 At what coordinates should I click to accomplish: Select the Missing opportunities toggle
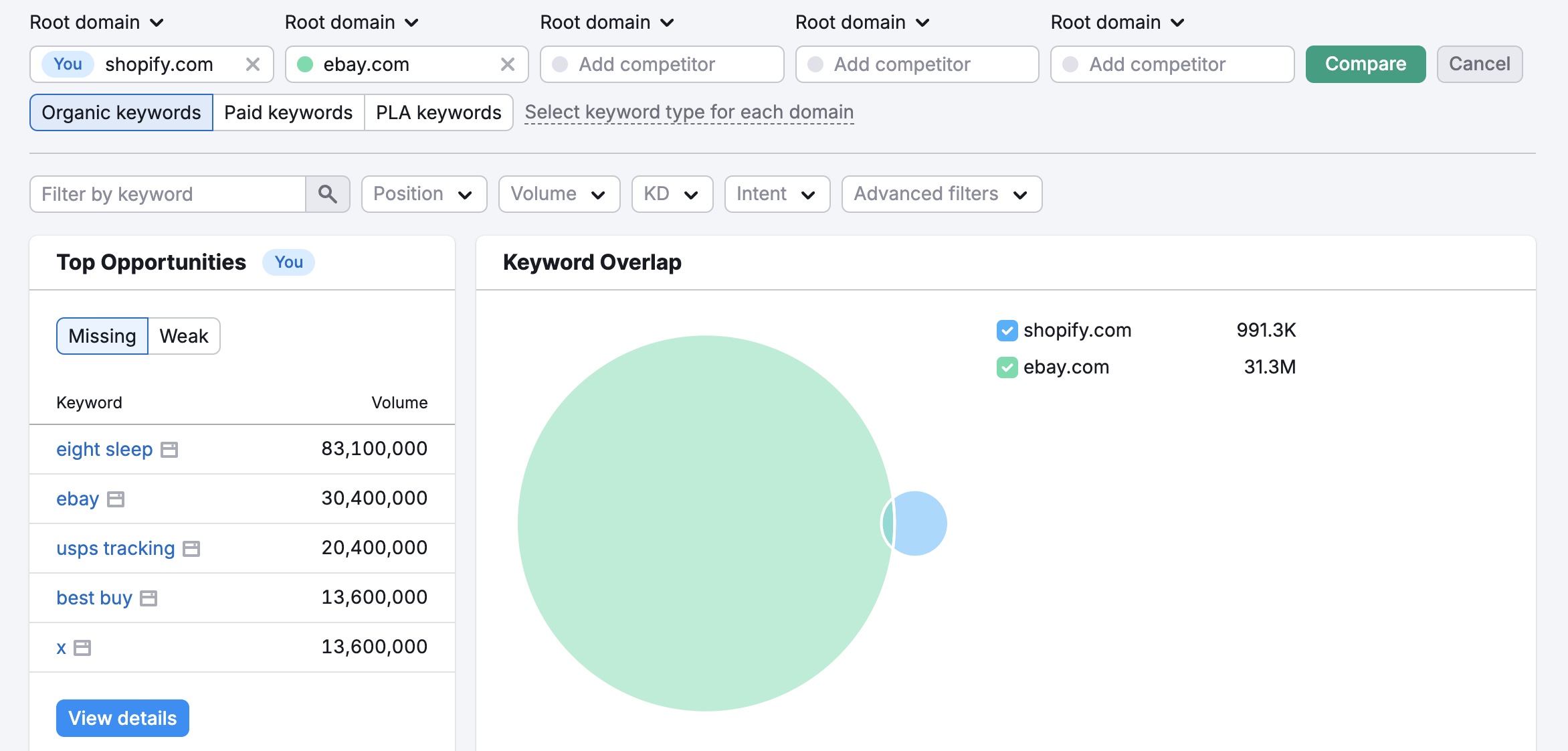(102, 336)
